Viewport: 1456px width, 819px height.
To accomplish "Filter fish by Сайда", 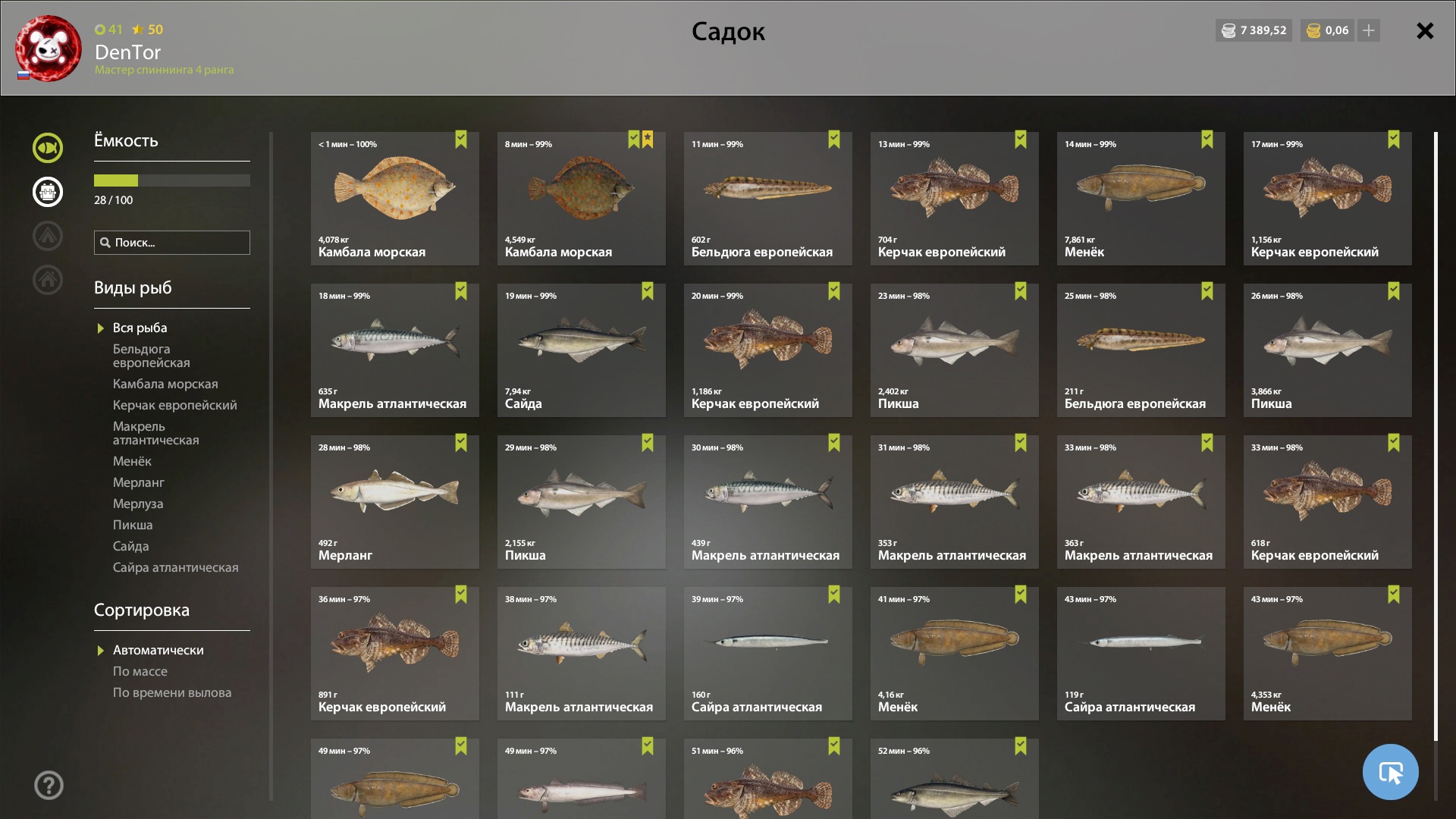I will (x=130, y=546).
